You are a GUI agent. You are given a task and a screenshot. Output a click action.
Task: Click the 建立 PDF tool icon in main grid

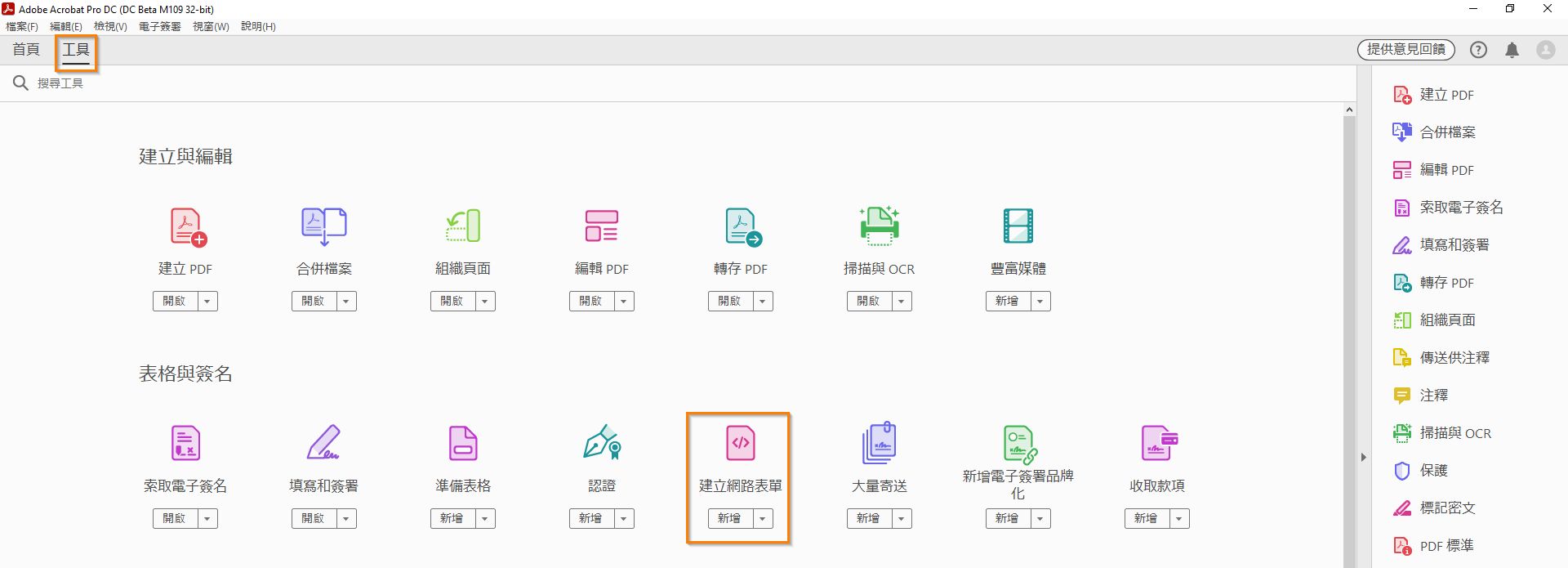pos(188,226)
